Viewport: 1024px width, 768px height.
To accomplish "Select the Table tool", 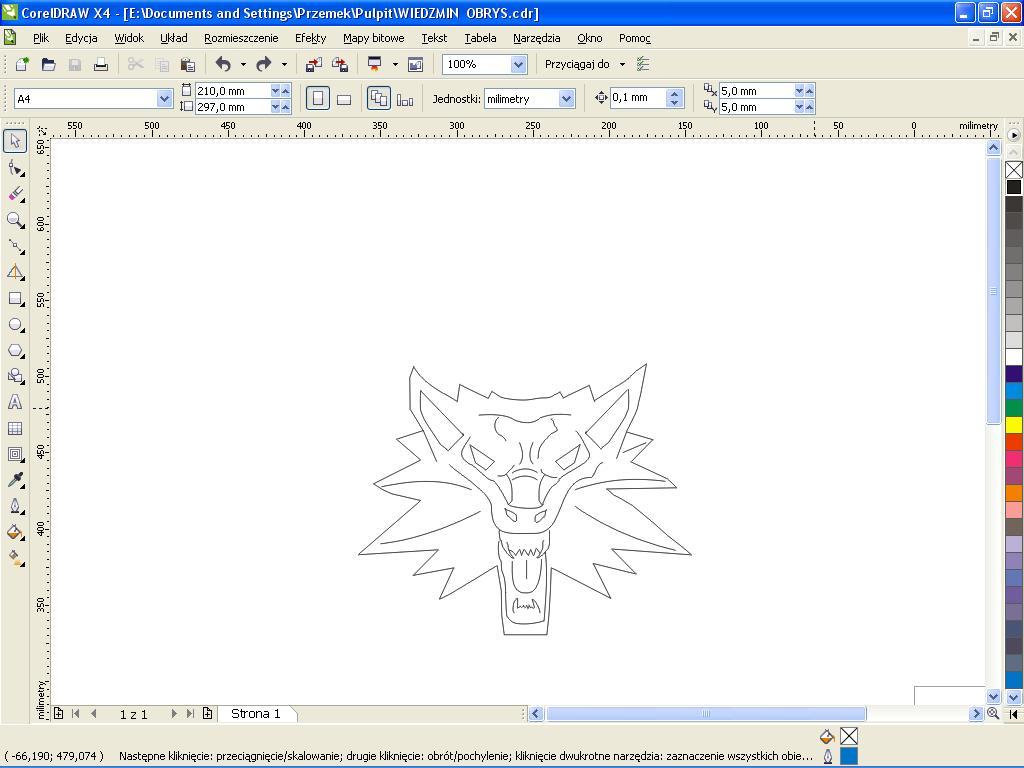I will 15,428.
